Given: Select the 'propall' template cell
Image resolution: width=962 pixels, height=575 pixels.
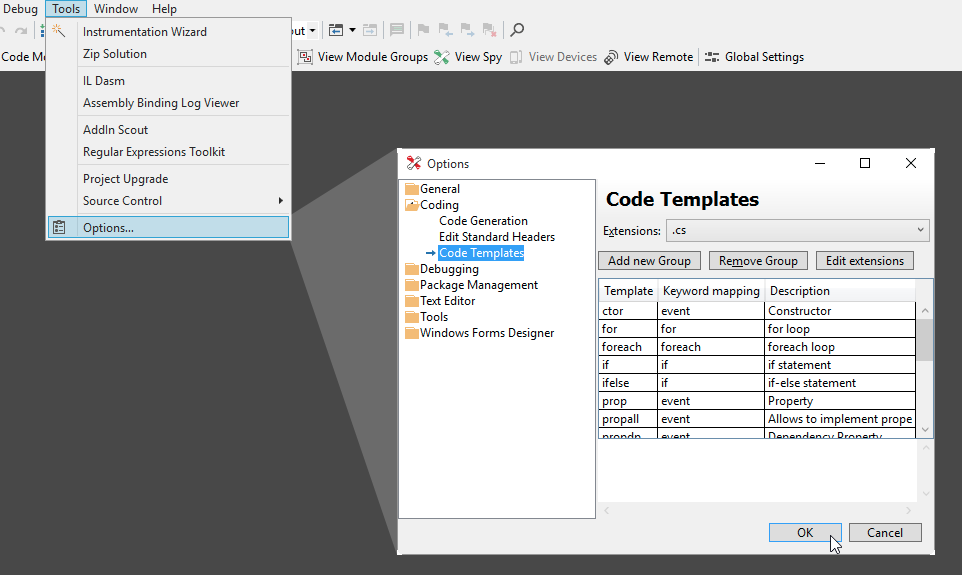Looking at the screenshot, I should click(x=628, y=419).
